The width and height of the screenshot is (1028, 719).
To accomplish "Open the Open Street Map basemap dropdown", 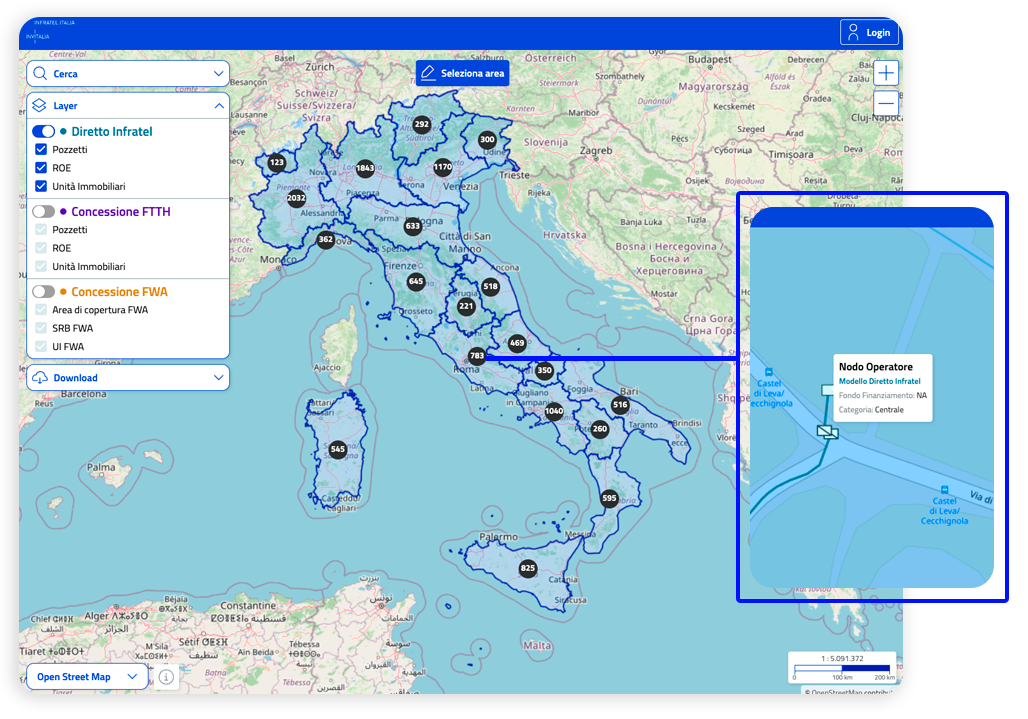I will click(x=87, y=677).
